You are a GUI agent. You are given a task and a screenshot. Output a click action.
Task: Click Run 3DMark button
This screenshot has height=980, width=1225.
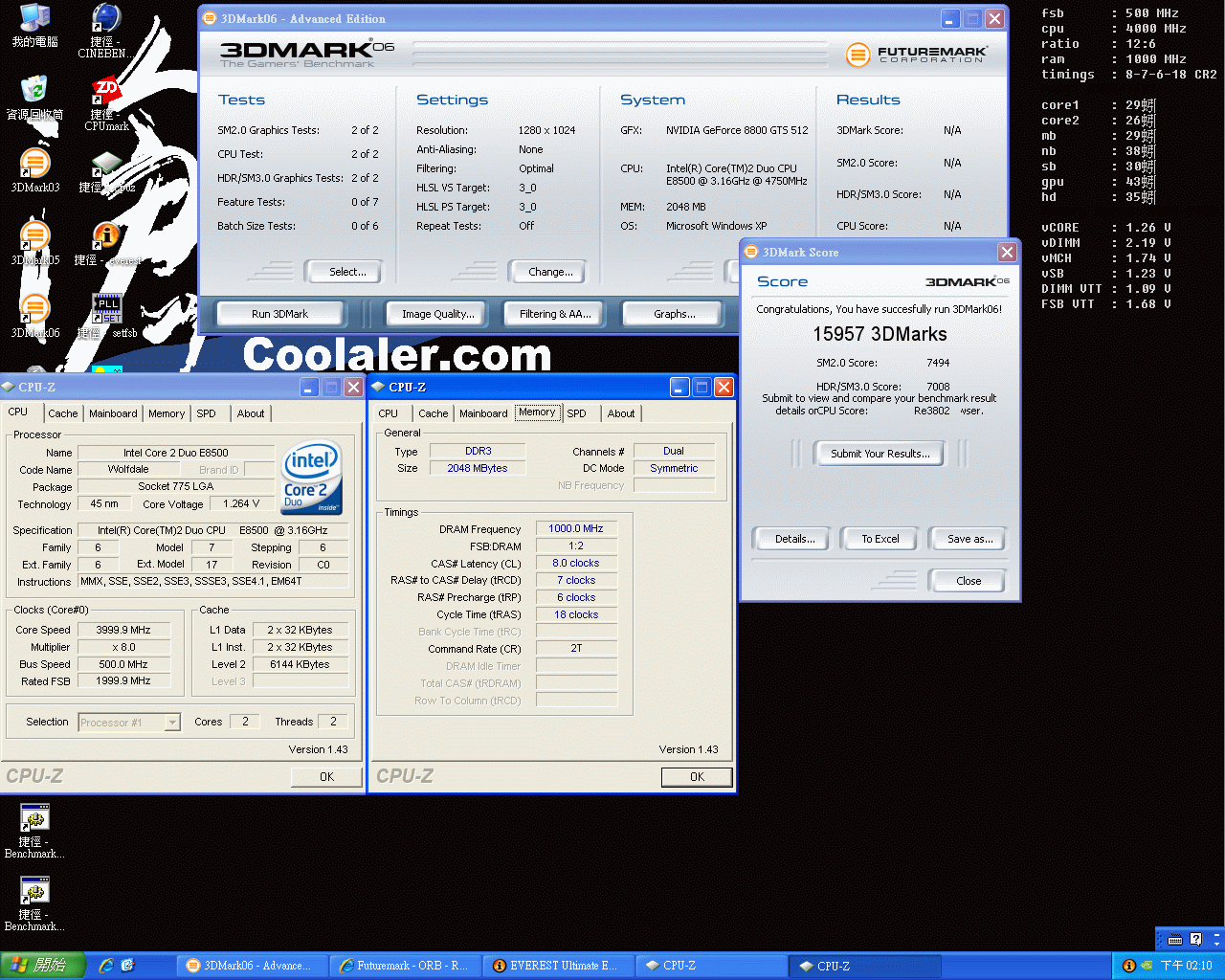279,314
